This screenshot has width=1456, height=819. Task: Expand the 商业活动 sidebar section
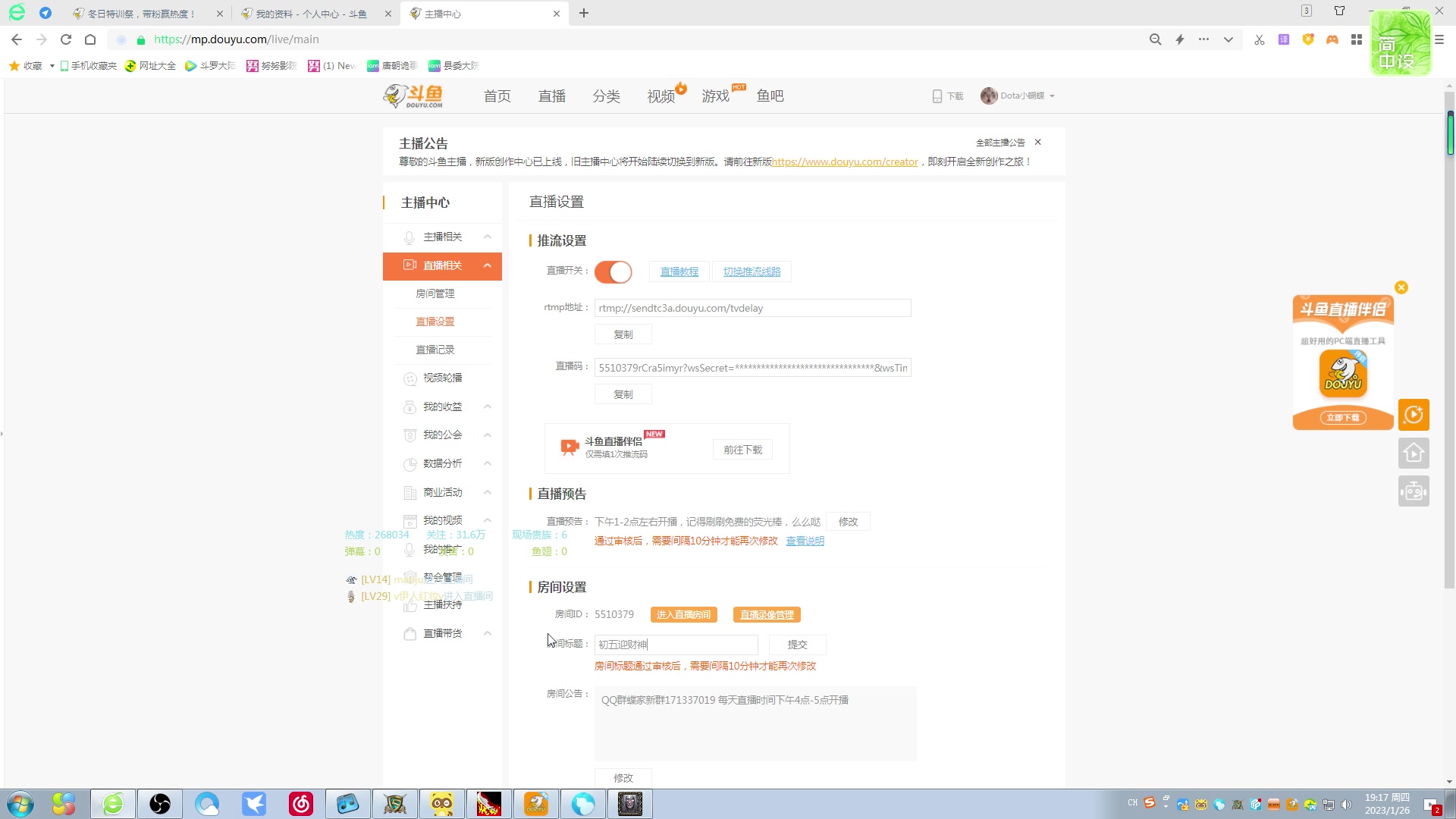coord(442,492)
